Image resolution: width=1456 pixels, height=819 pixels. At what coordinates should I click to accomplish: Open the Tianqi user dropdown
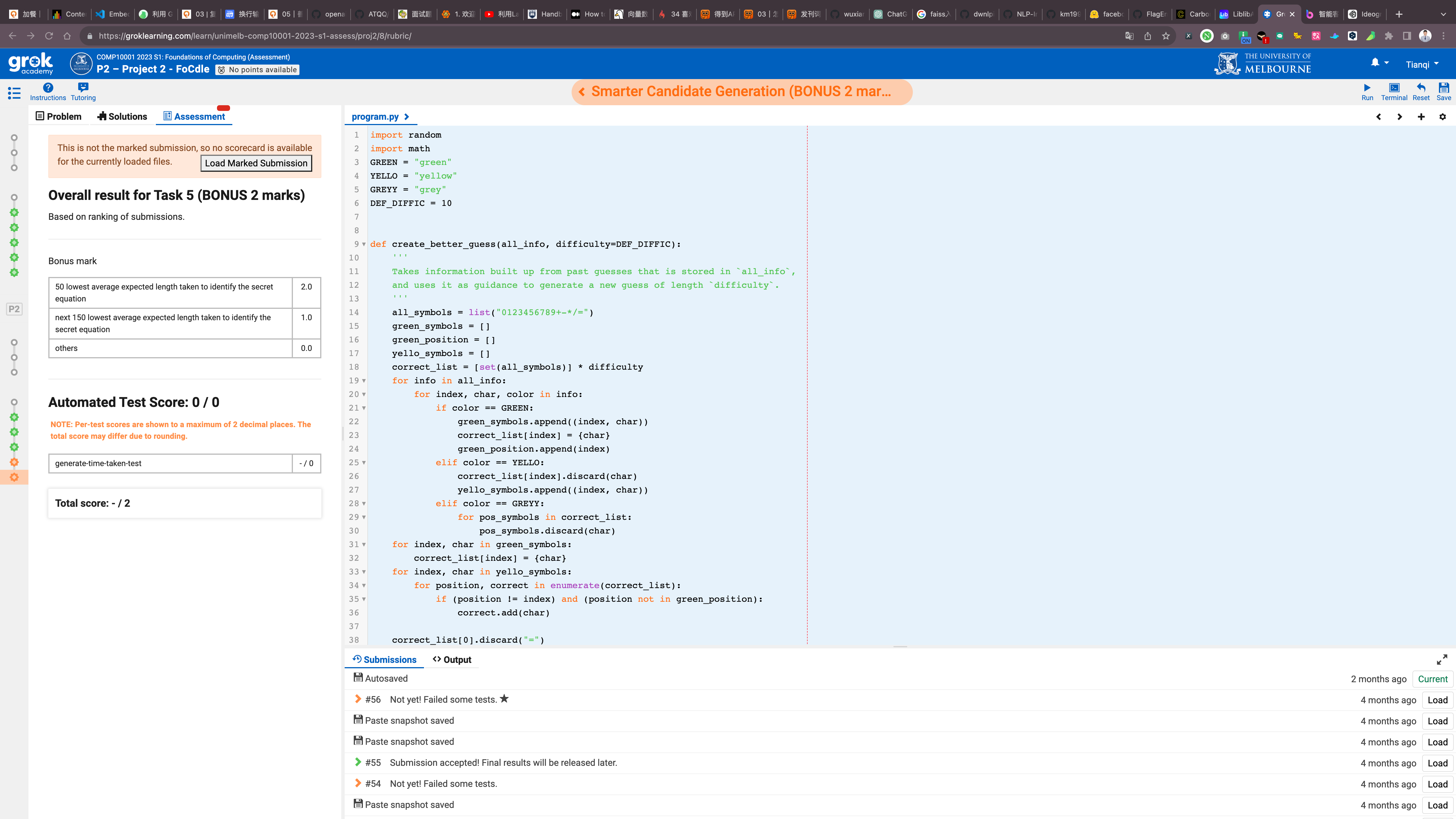1423,65
